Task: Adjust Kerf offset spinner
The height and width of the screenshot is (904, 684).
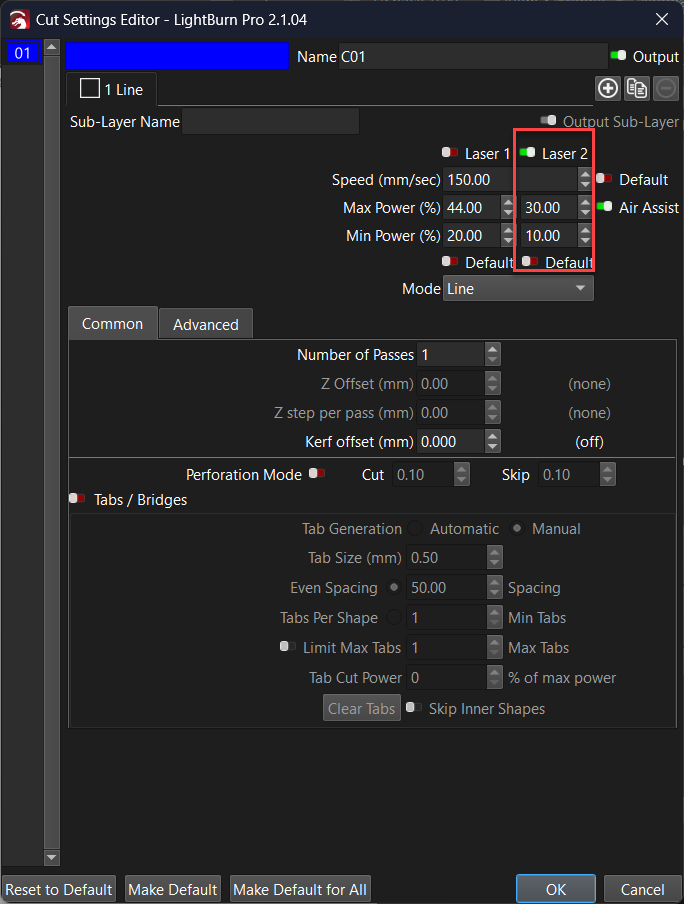Action: coord(492,442)
